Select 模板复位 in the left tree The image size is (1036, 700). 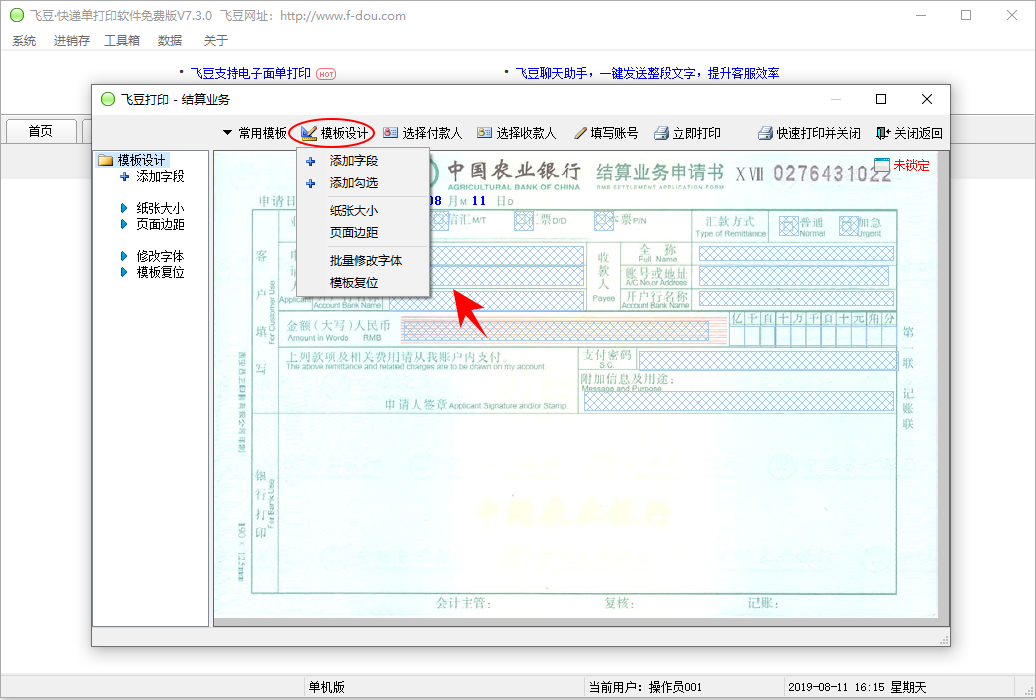[160, 272]
